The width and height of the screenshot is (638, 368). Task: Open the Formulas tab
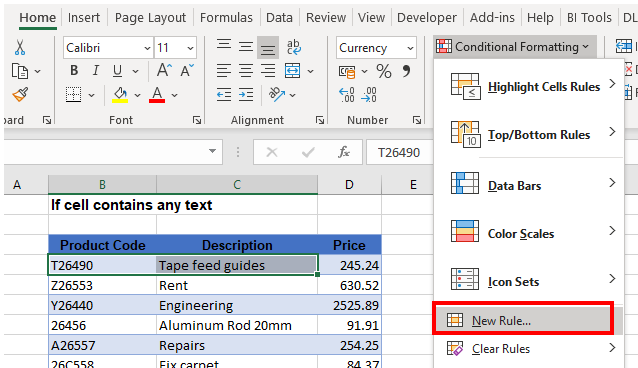point(226,18)
